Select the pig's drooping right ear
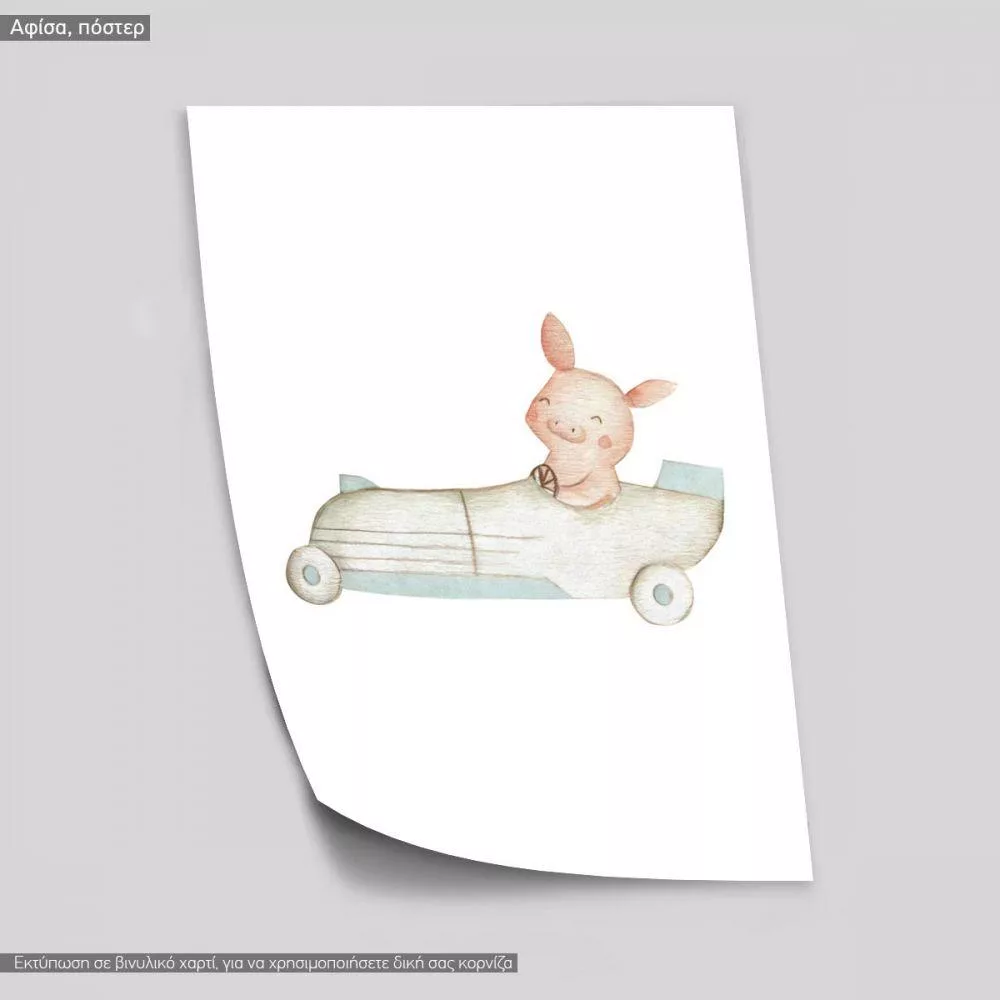1000x1000 pixels. pyautogui.click(x=649, y=395)
